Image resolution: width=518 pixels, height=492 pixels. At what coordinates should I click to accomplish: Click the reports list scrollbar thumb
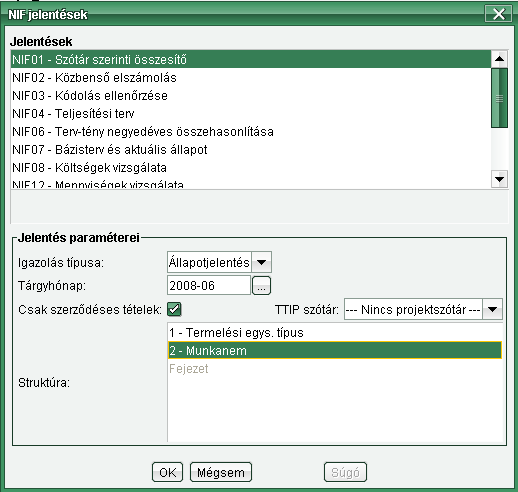[499, 98]
